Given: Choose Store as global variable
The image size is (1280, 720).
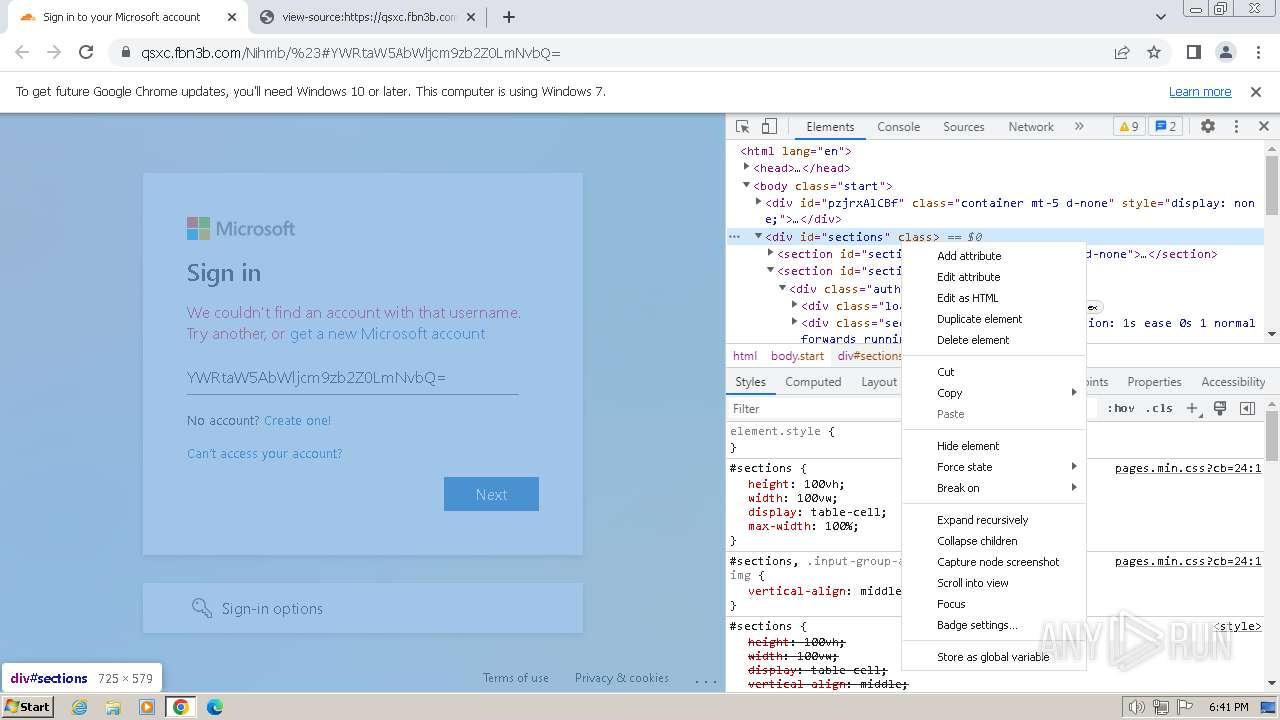Looking at the screenshot, I should click(994, 657).
